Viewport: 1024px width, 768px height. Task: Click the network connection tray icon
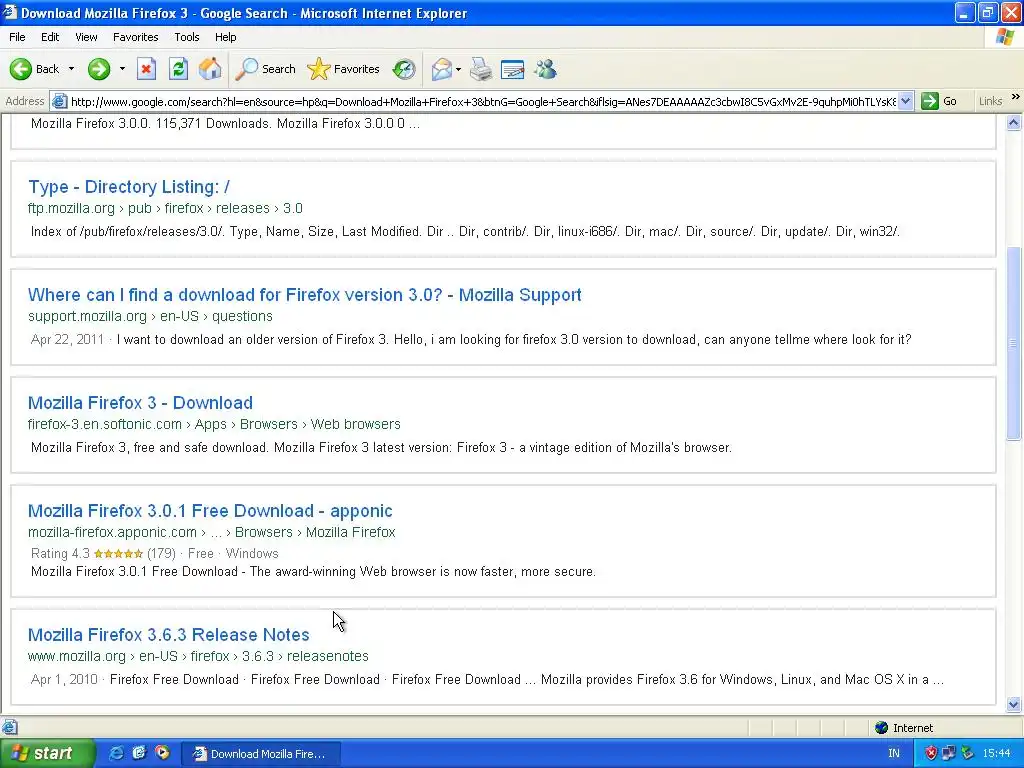(948, 754)
